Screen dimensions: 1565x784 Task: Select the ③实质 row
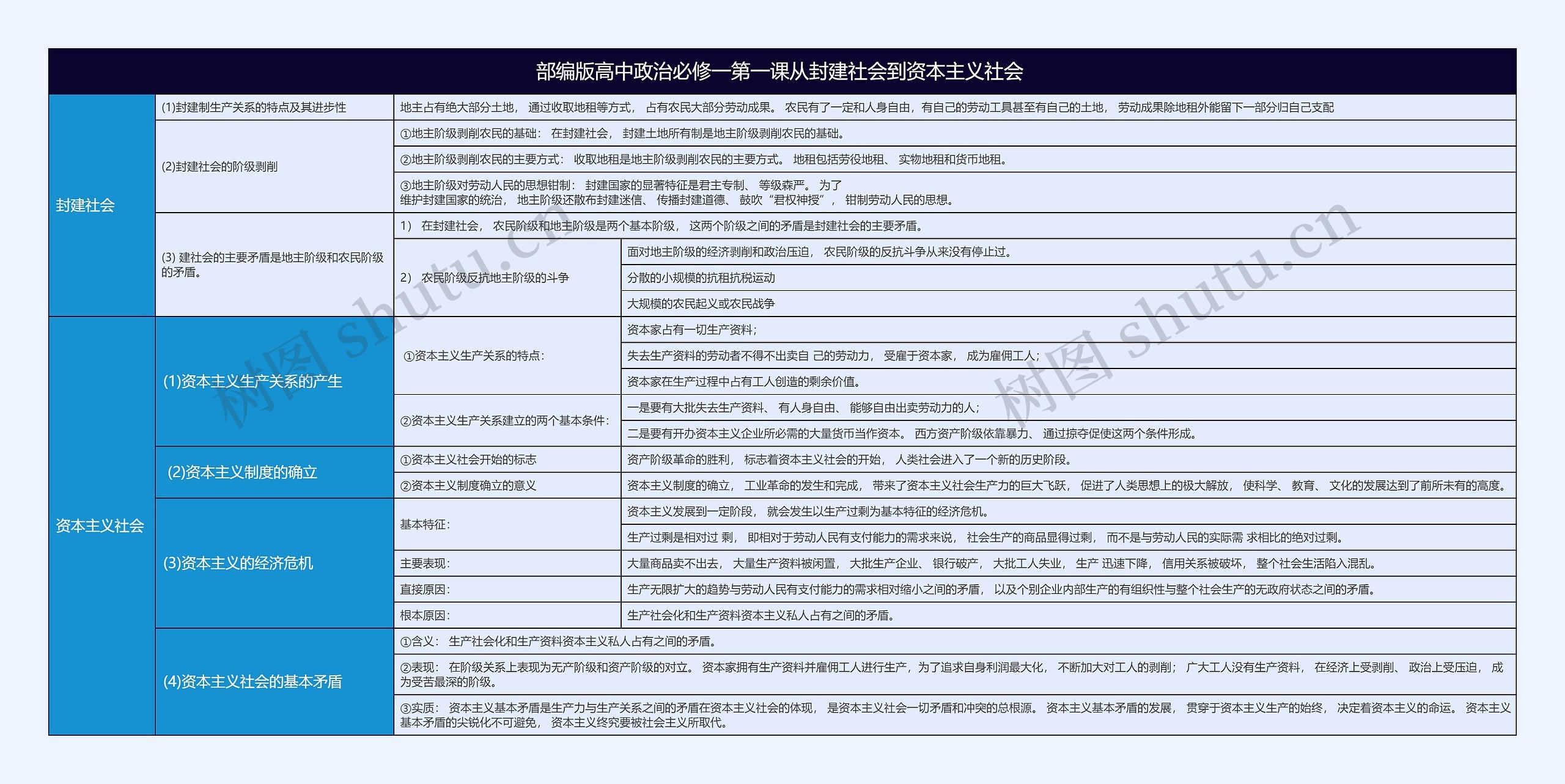click(x=955, y=715)
